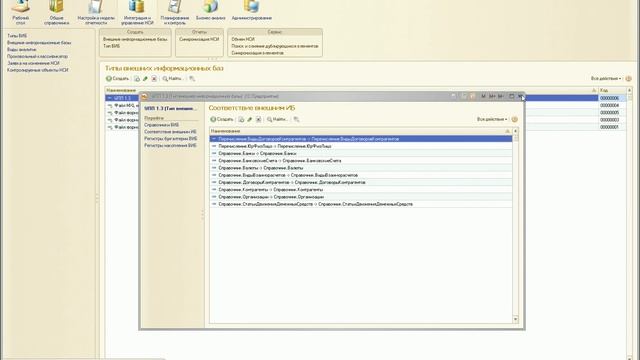
Task: Go to Регистры накопления ВИБ in dialog
Action: 170,145
